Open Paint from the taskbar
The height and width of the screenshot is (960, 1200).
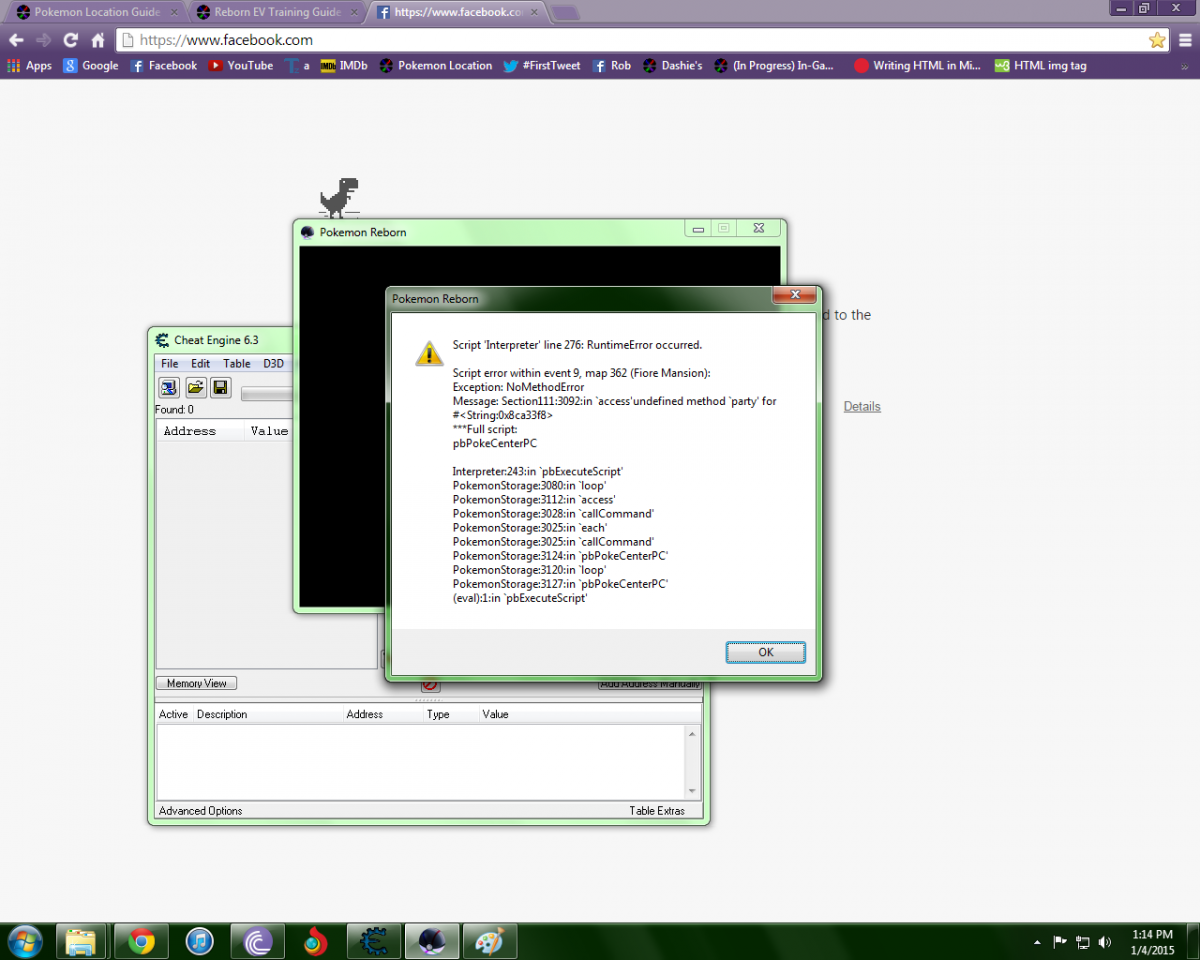click(x=489, y=941)
